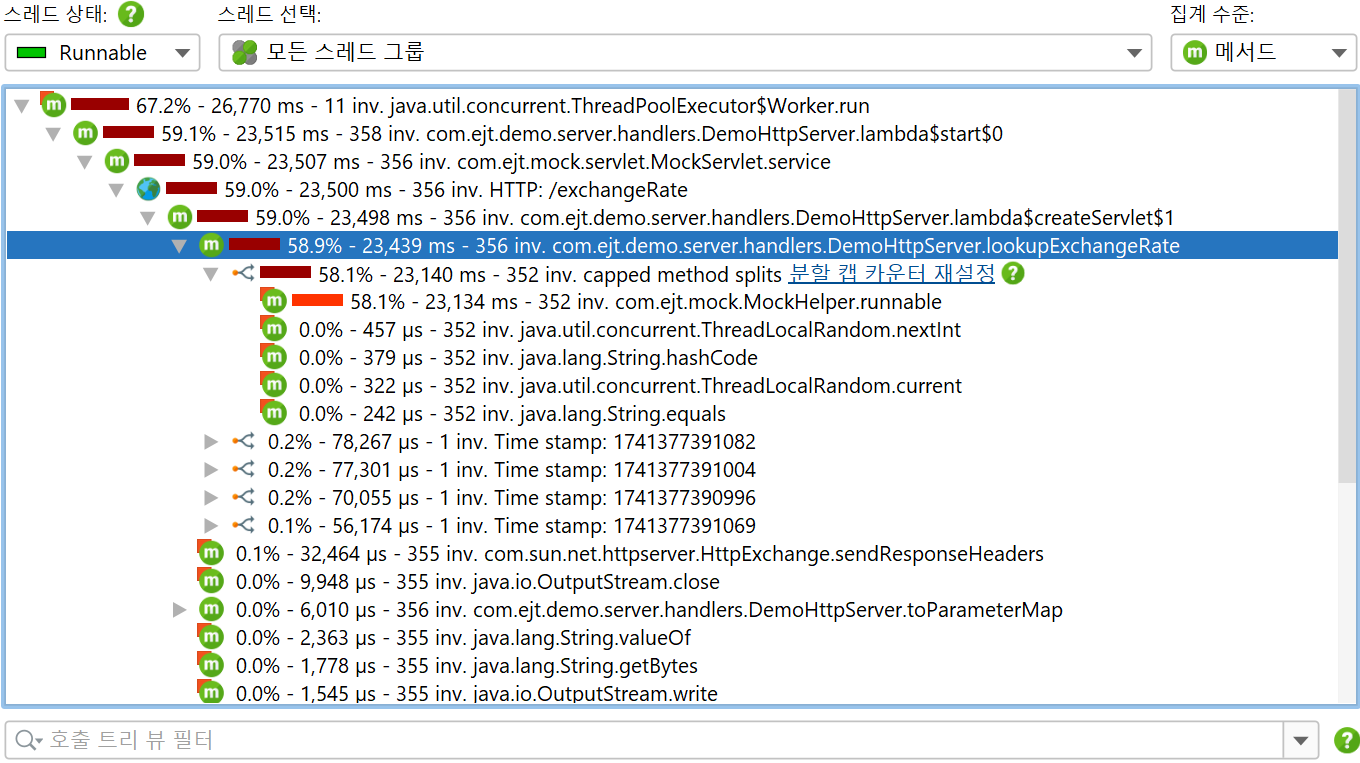
Task: Select the String.hashCode row text
Action: tap(528, 358)
